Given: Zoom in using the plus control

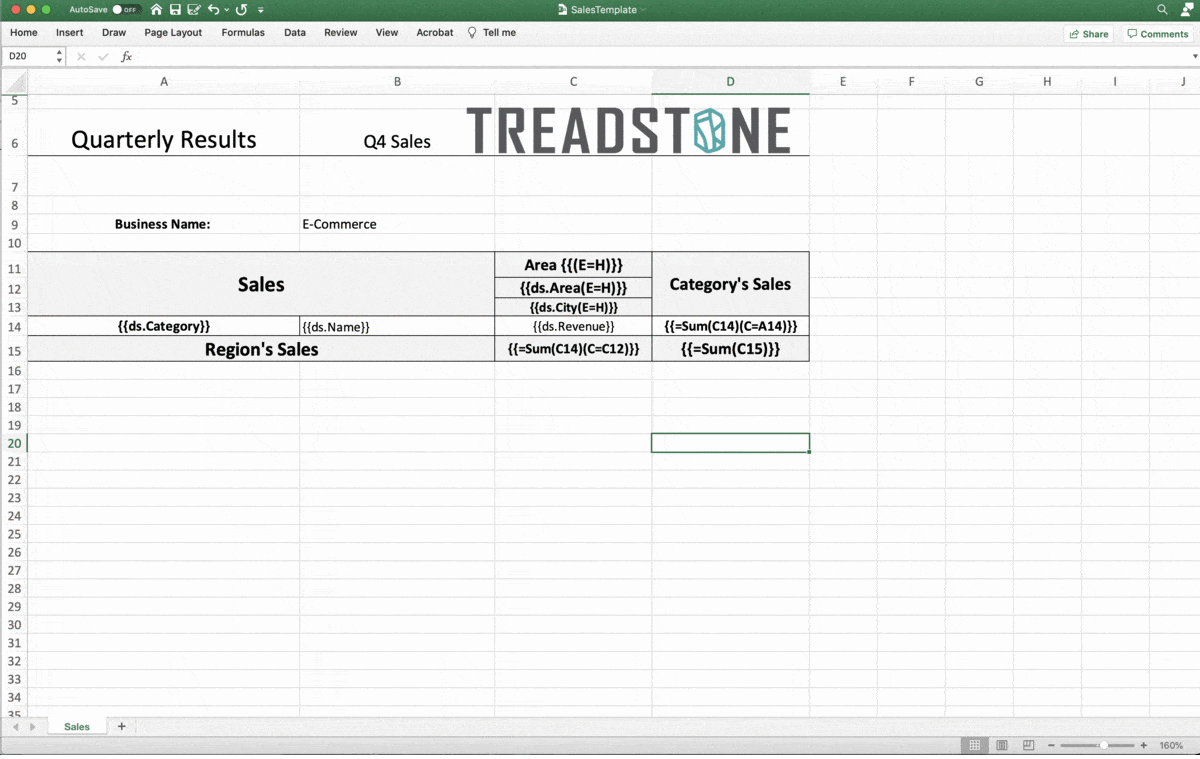Looking at the screenshot, I should click(1142, 745).
